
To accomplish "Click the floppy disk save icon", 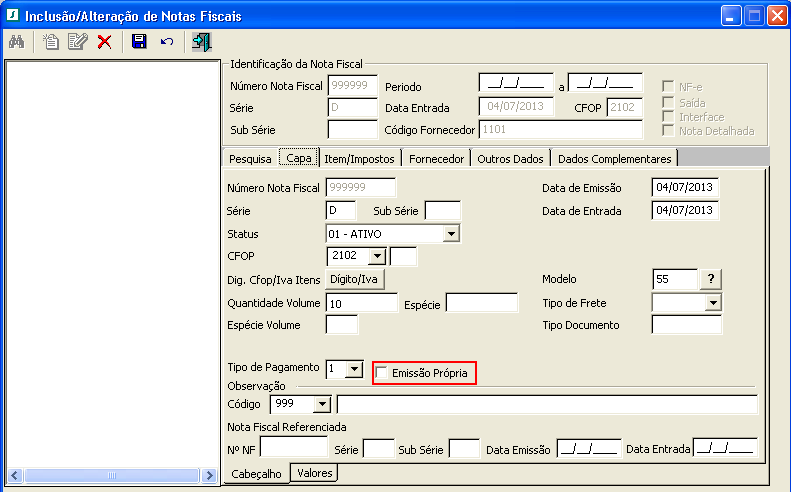I will point(139,42).
